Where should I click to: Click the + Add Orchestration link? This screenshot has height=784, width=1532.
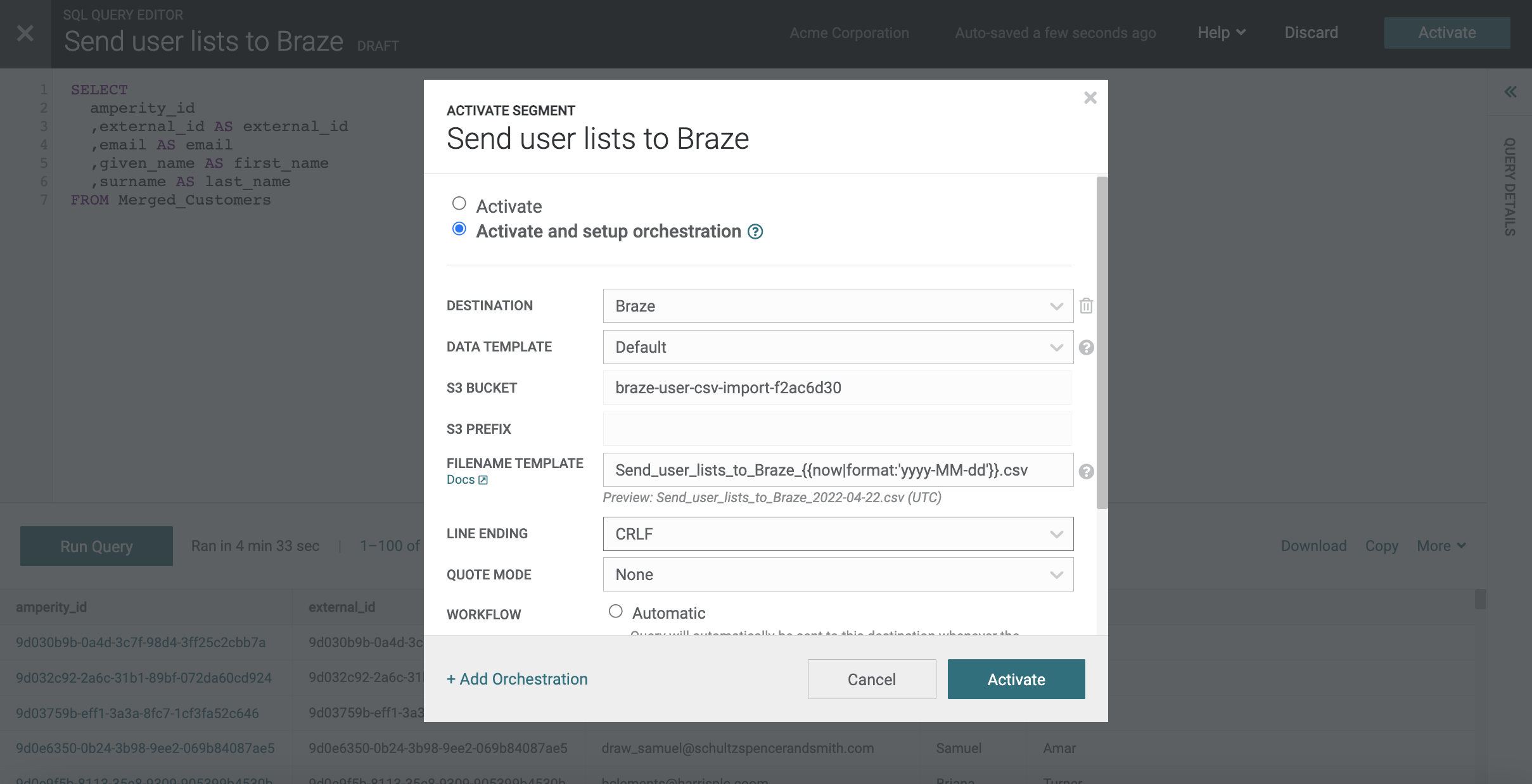coord(517,679)
